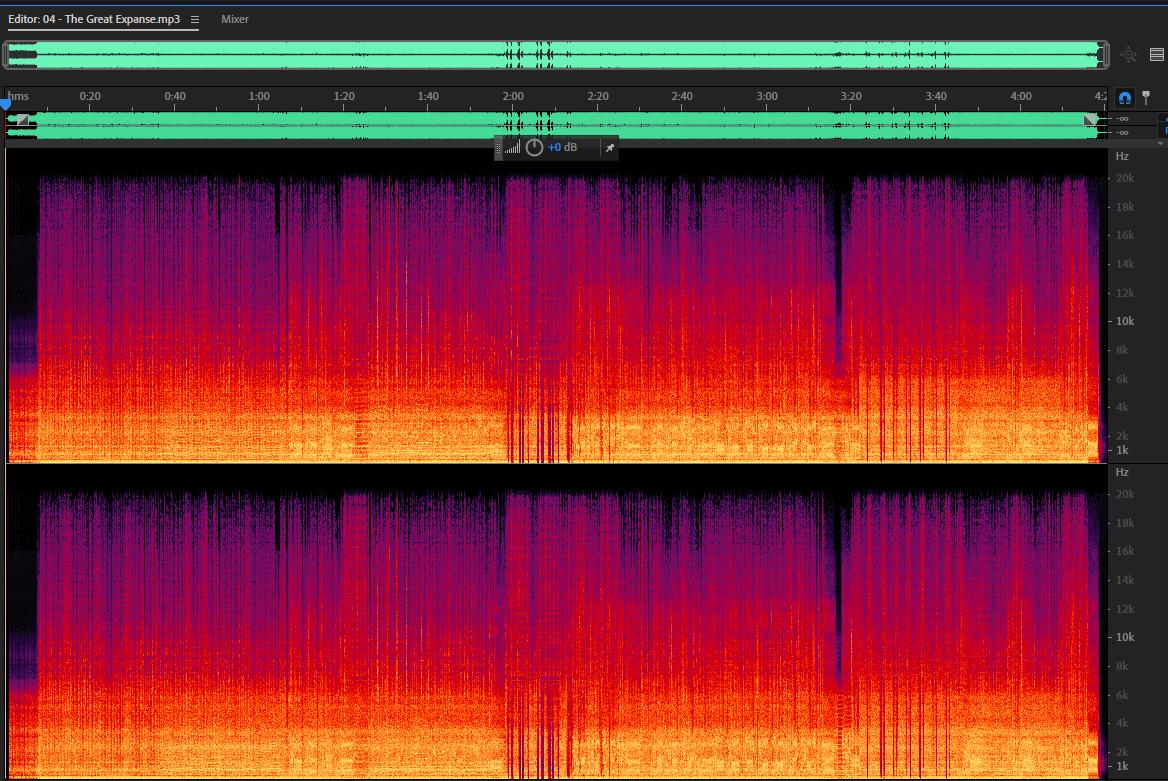Switch to the Mixer tab
The image size is (1168, 781).
(x=235, y=19)
